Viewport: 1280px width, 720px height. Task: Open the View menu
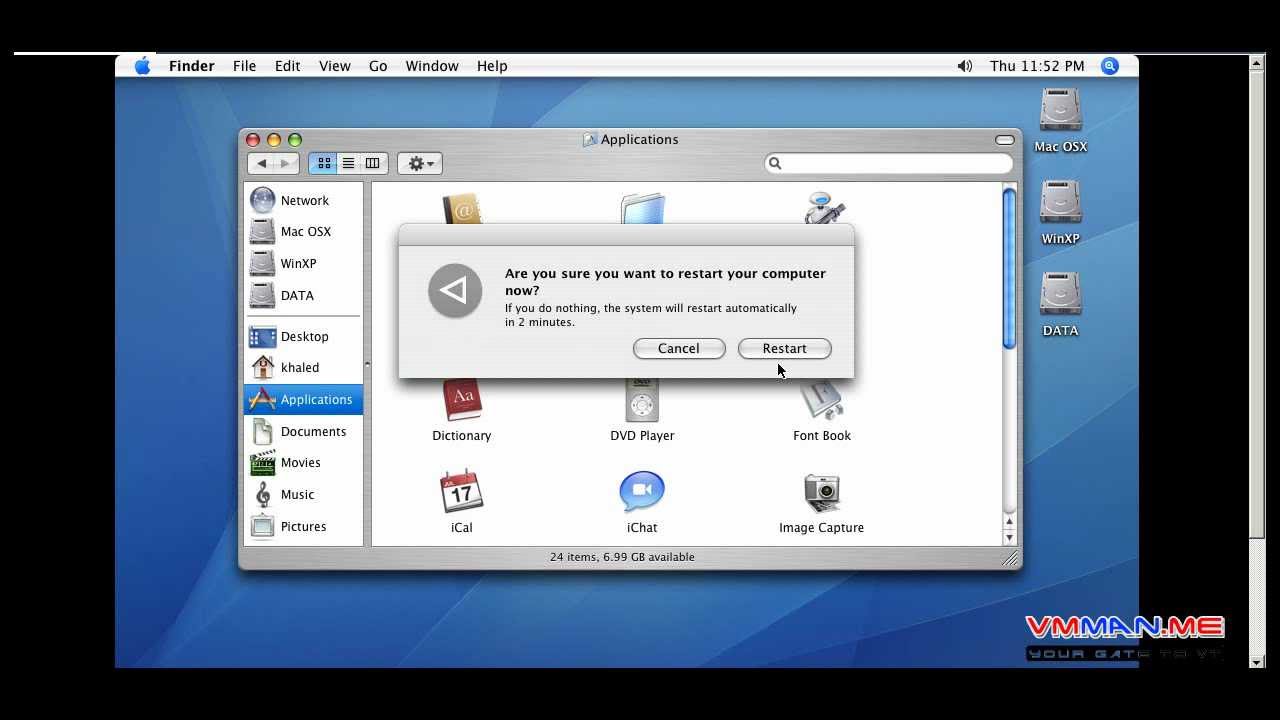[335, 66]
